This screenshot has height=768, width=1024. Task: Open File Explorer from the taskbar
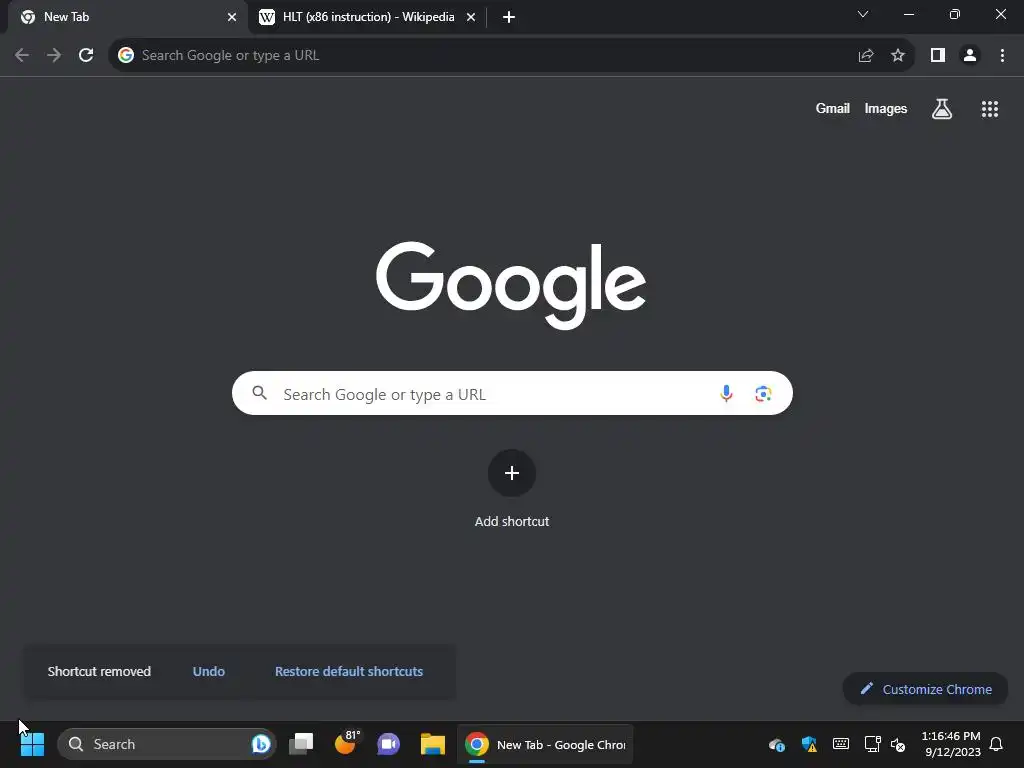(432, 744)
